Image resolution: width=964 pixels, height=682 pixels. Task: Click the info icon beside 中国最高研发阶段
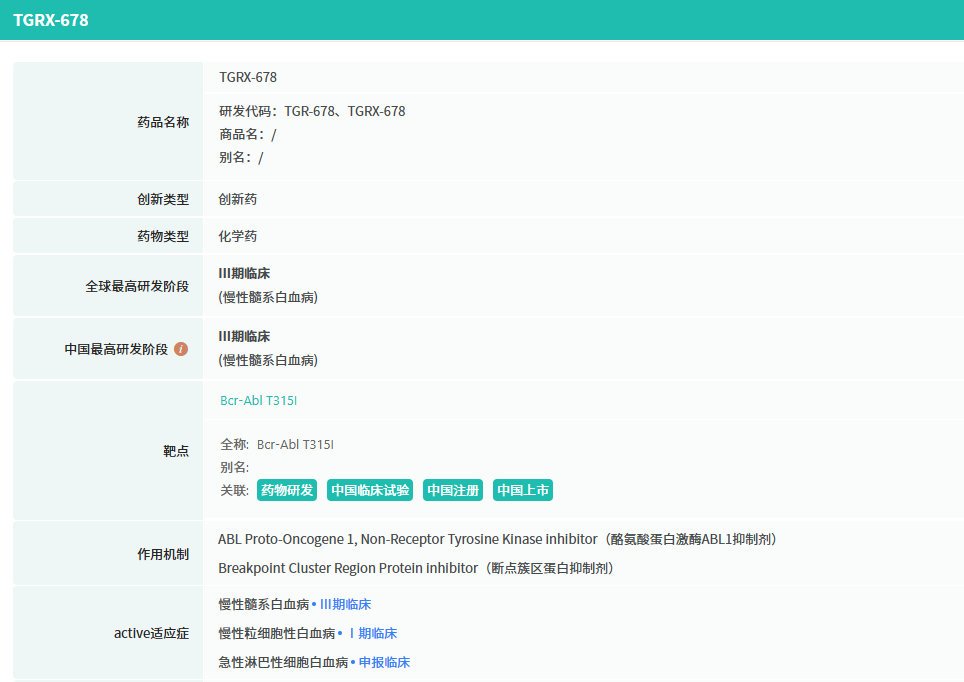click(x=181, y=349)
